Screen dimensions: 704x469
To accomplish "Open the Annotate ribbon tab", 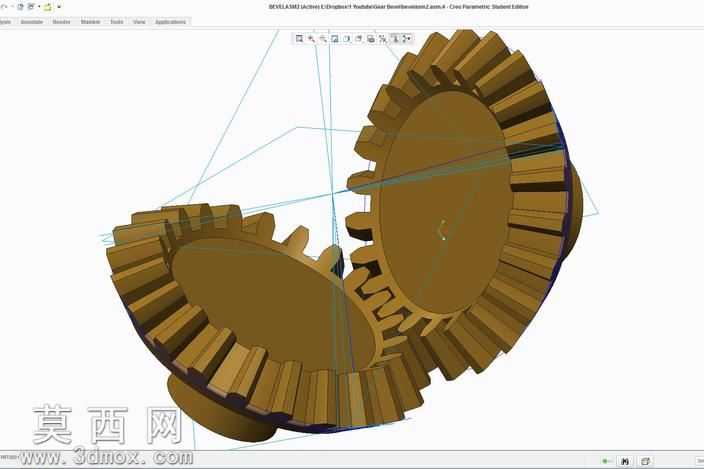I will click(32, 22).
